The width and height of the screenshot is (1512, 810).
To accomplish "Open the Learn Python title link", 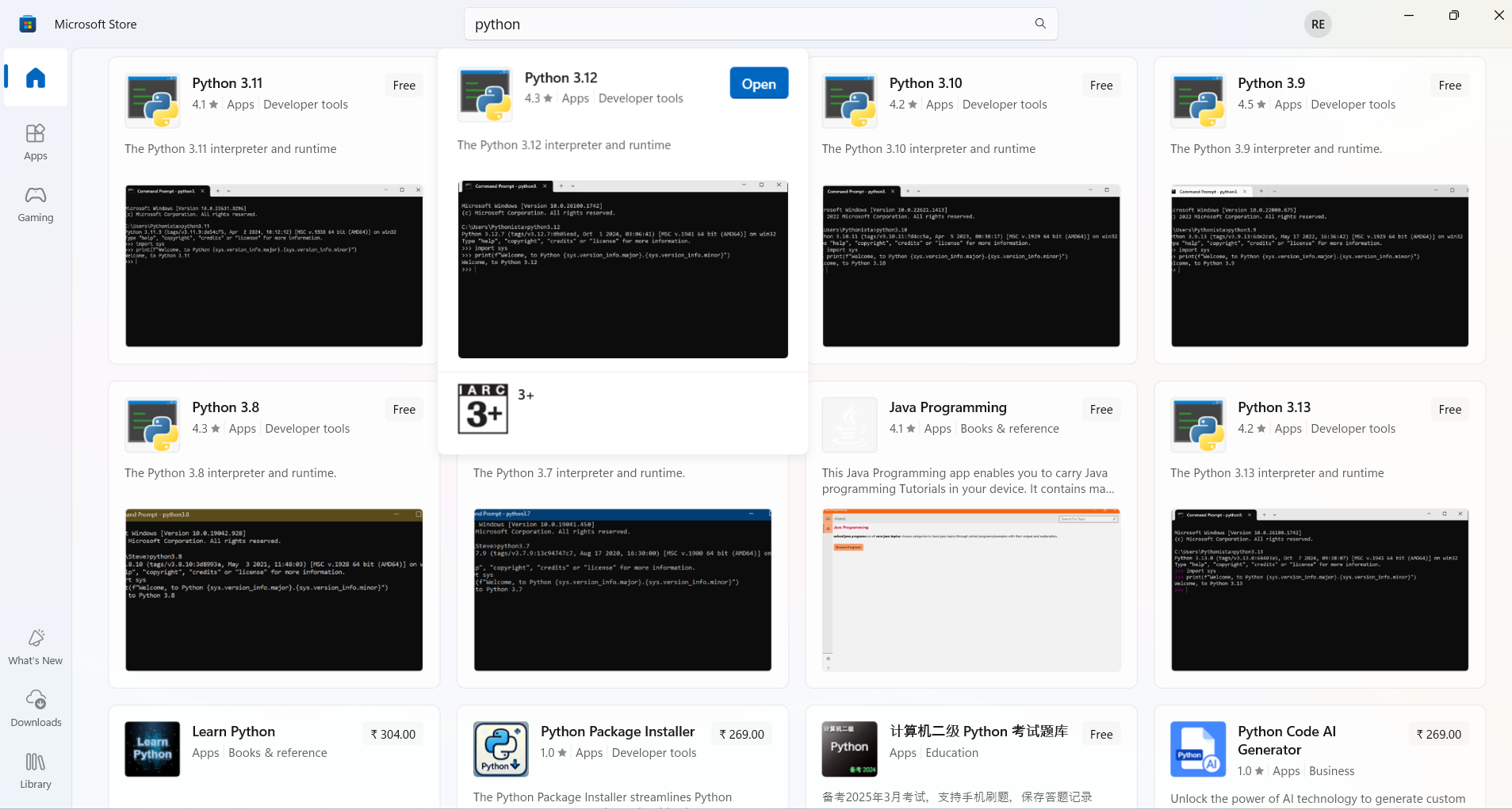I will coord(234,732).
